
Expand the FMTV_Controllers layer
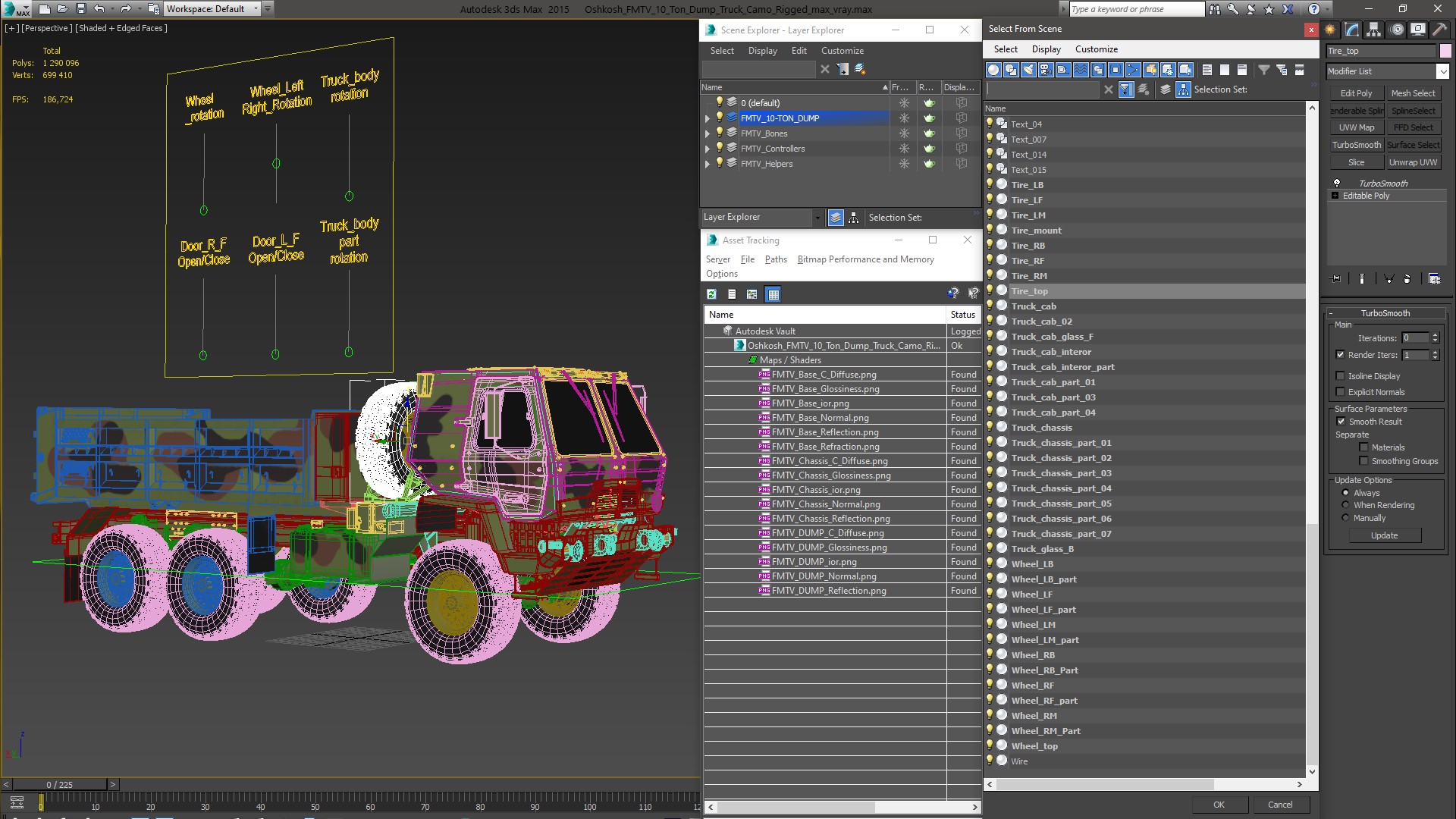[x=708, y=149]
